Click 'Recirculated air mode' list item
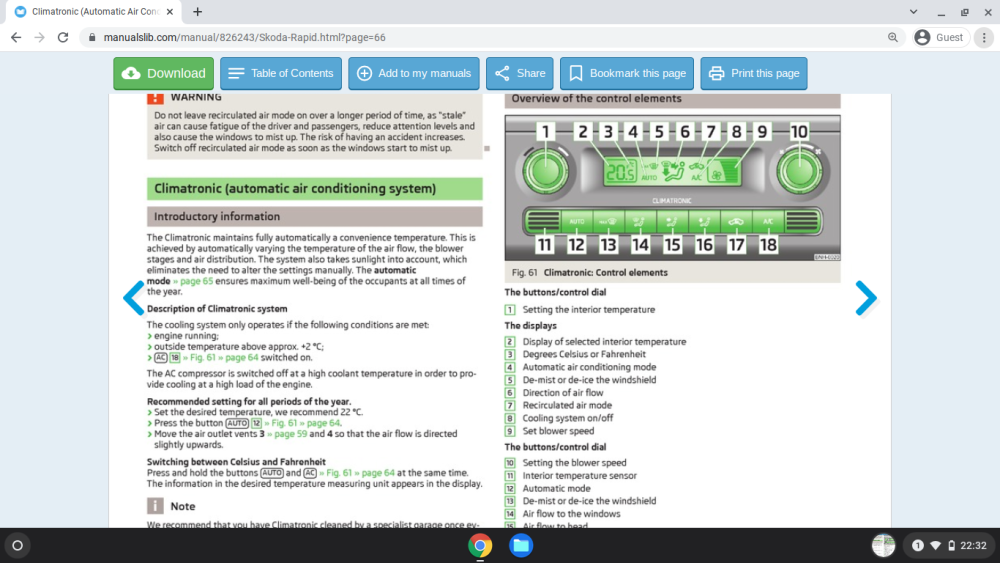This screenshot has height=563, width=1000. 567,406
